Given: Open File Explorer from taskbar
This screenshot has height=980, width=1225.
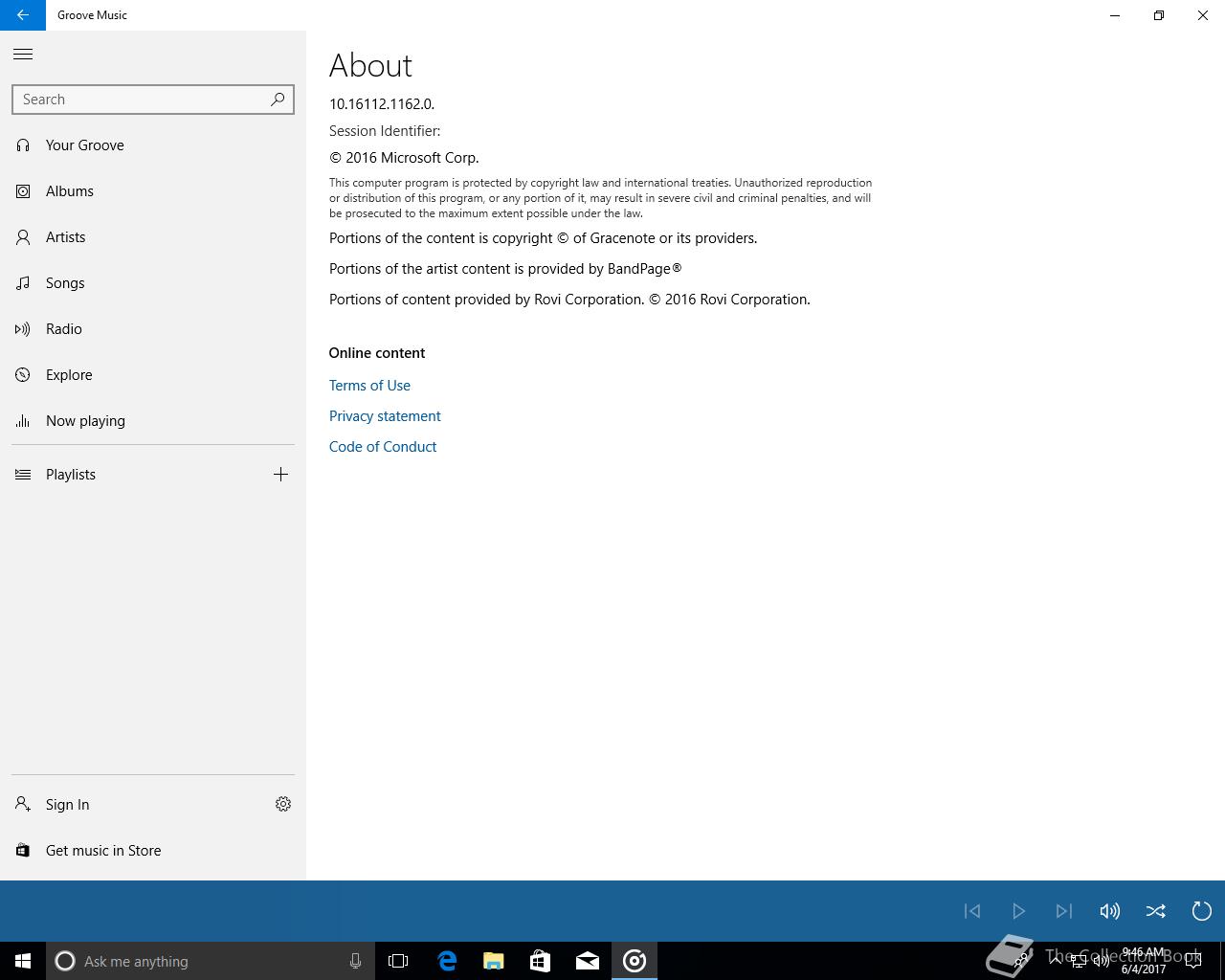Looking at the screenshot, I should [x=493, y=961].
